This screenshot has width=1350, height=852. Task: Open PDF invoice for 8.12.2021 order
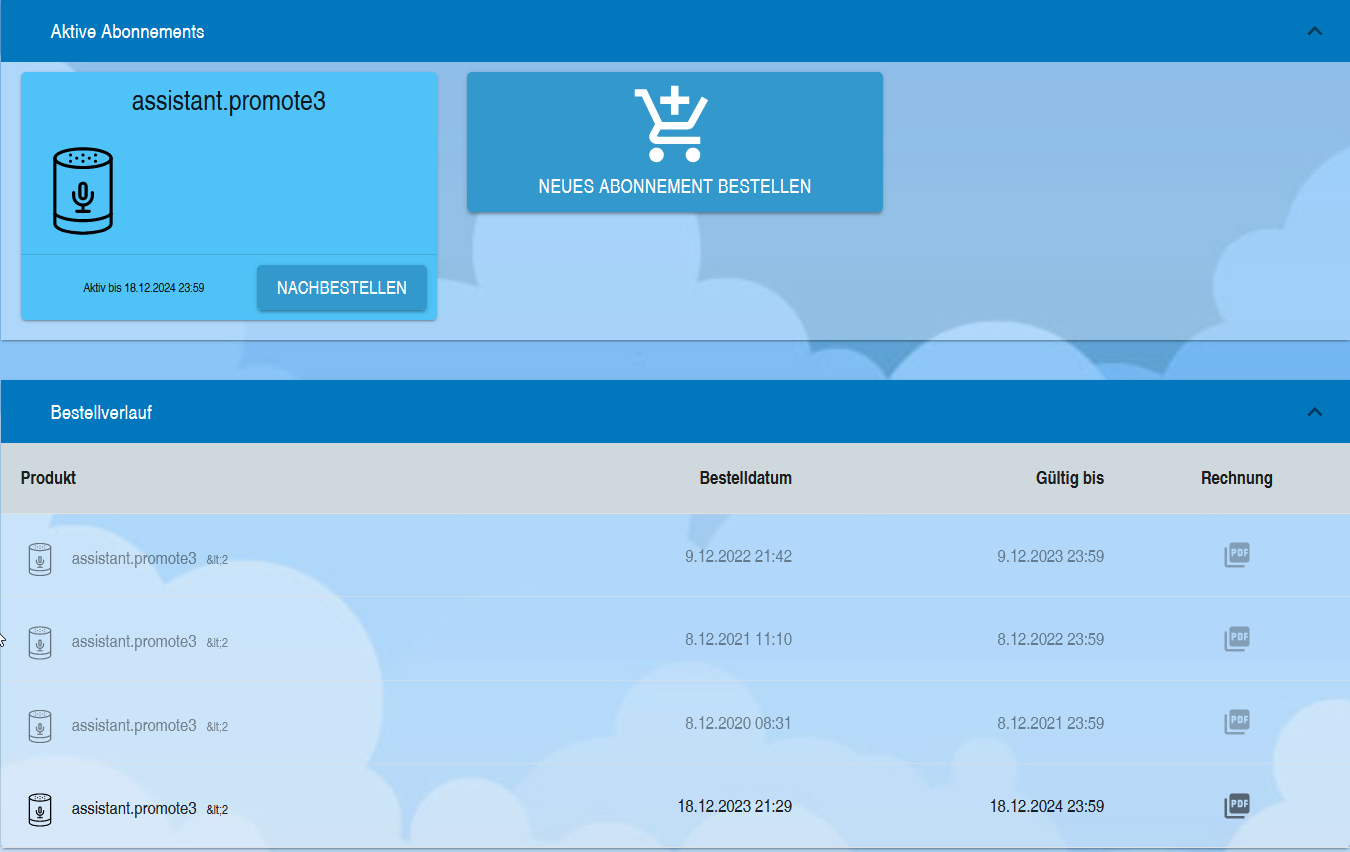(x=1237, y=638)
